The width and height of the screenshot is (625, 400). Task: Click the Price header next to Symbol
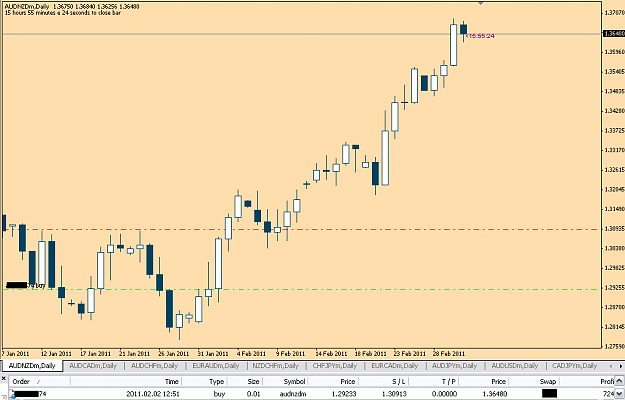point(333,381)
